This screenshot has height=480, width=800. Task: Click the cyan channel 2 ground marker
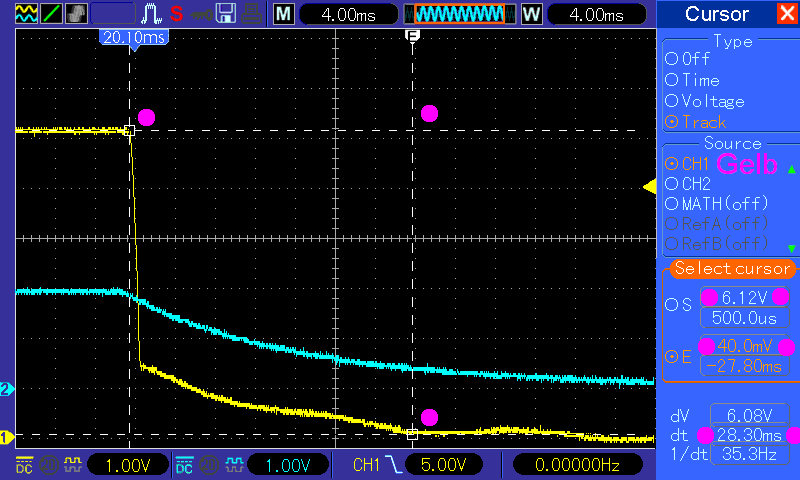(7, 389)
